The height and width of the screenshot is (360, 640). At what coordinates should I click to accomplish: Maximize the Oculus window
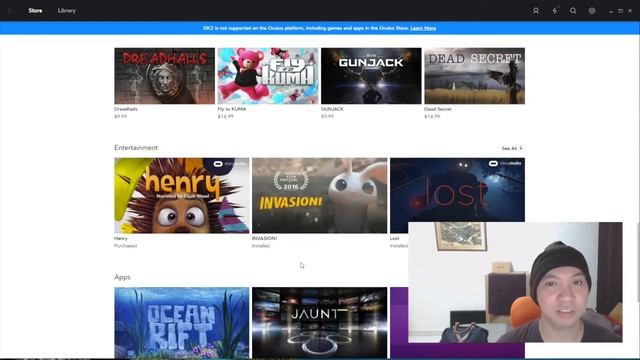620,11
